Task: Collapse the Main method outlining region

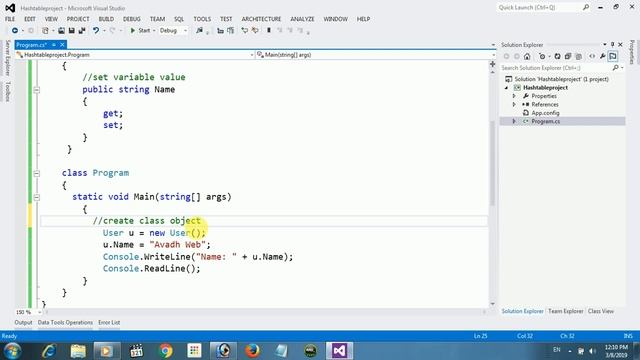Action: [x=36, y=198]
